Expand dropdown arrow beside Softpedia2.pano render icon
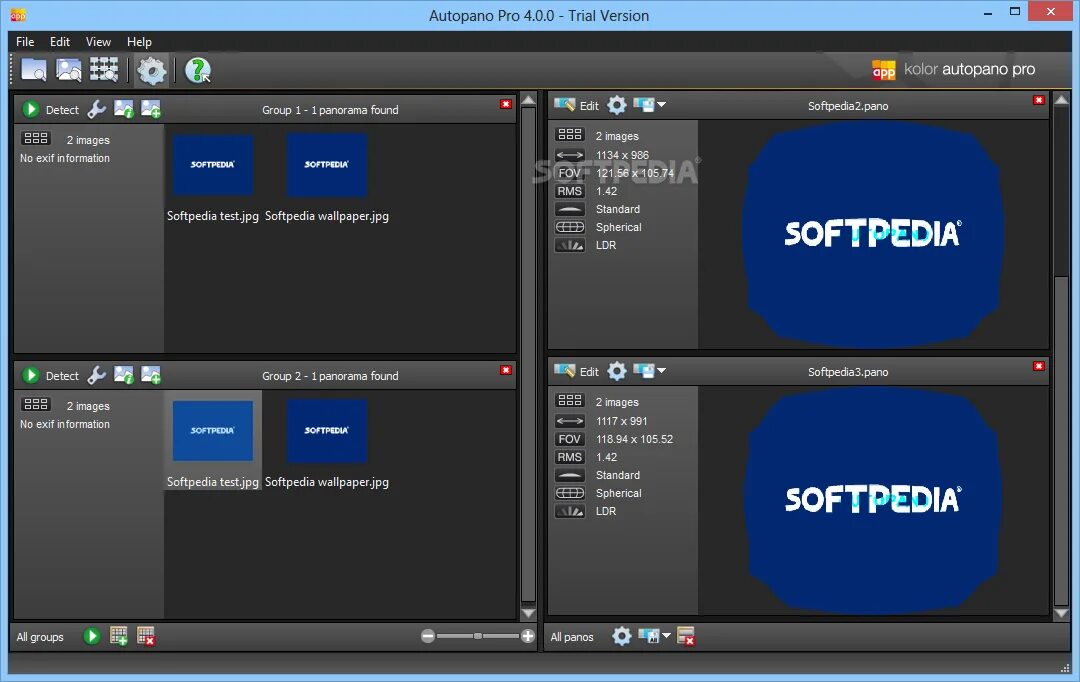The width and height of the screenshot is (1080, 682). click(661, 105)
